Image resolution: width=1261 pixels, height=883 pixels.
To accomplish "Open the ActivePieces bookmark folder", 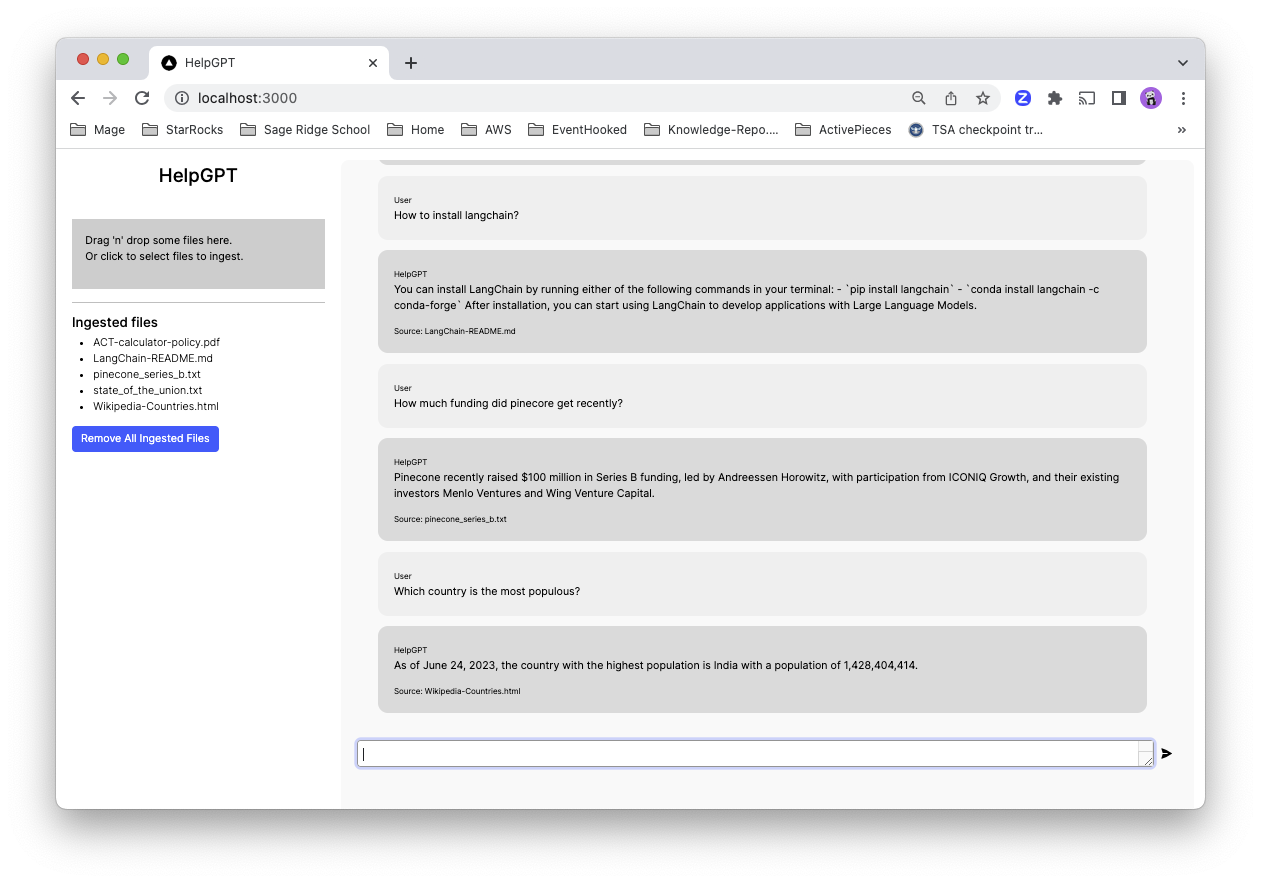I will pyautogui.click(x=843, y=130).
